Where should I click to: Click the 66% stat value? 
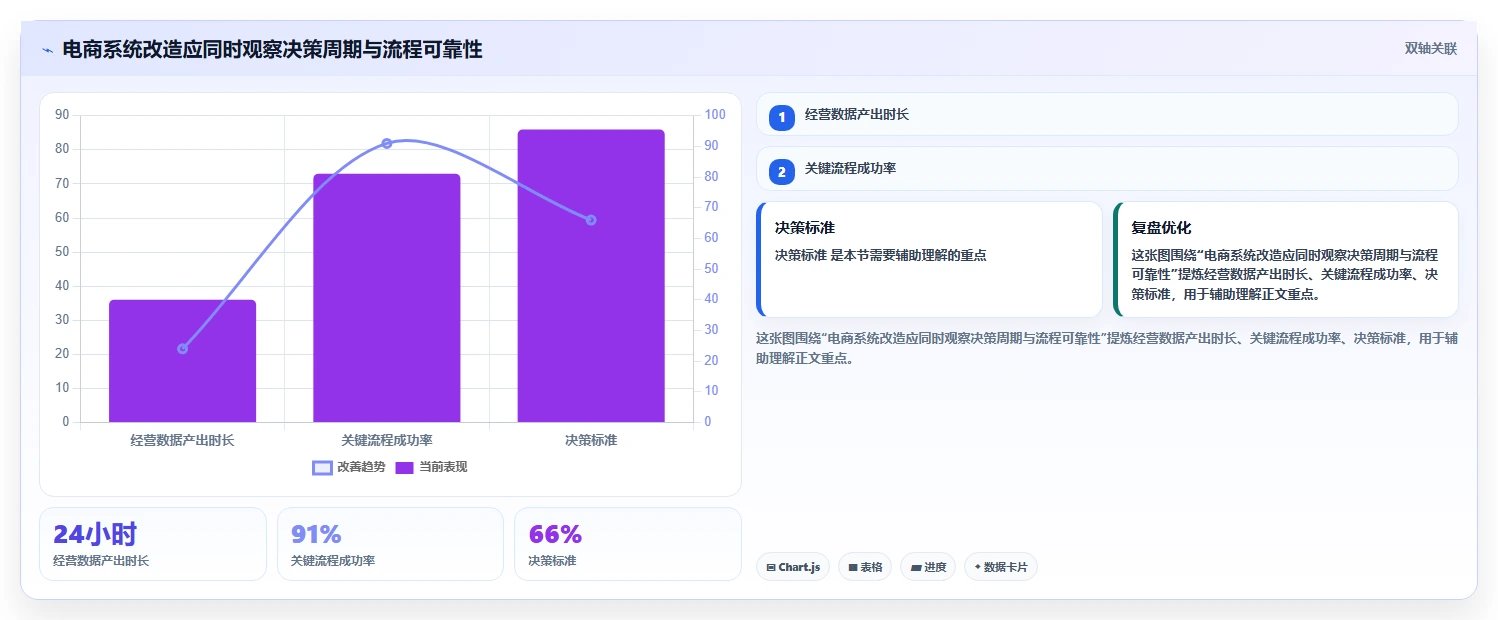[555, 534]
